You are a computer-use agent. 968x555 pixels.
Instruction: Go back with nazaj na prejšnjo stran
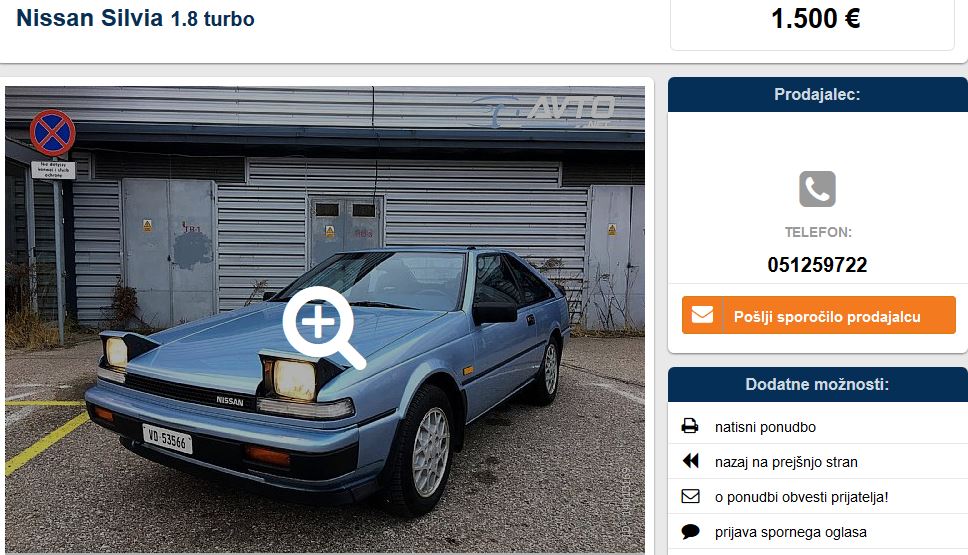point(786,462)
